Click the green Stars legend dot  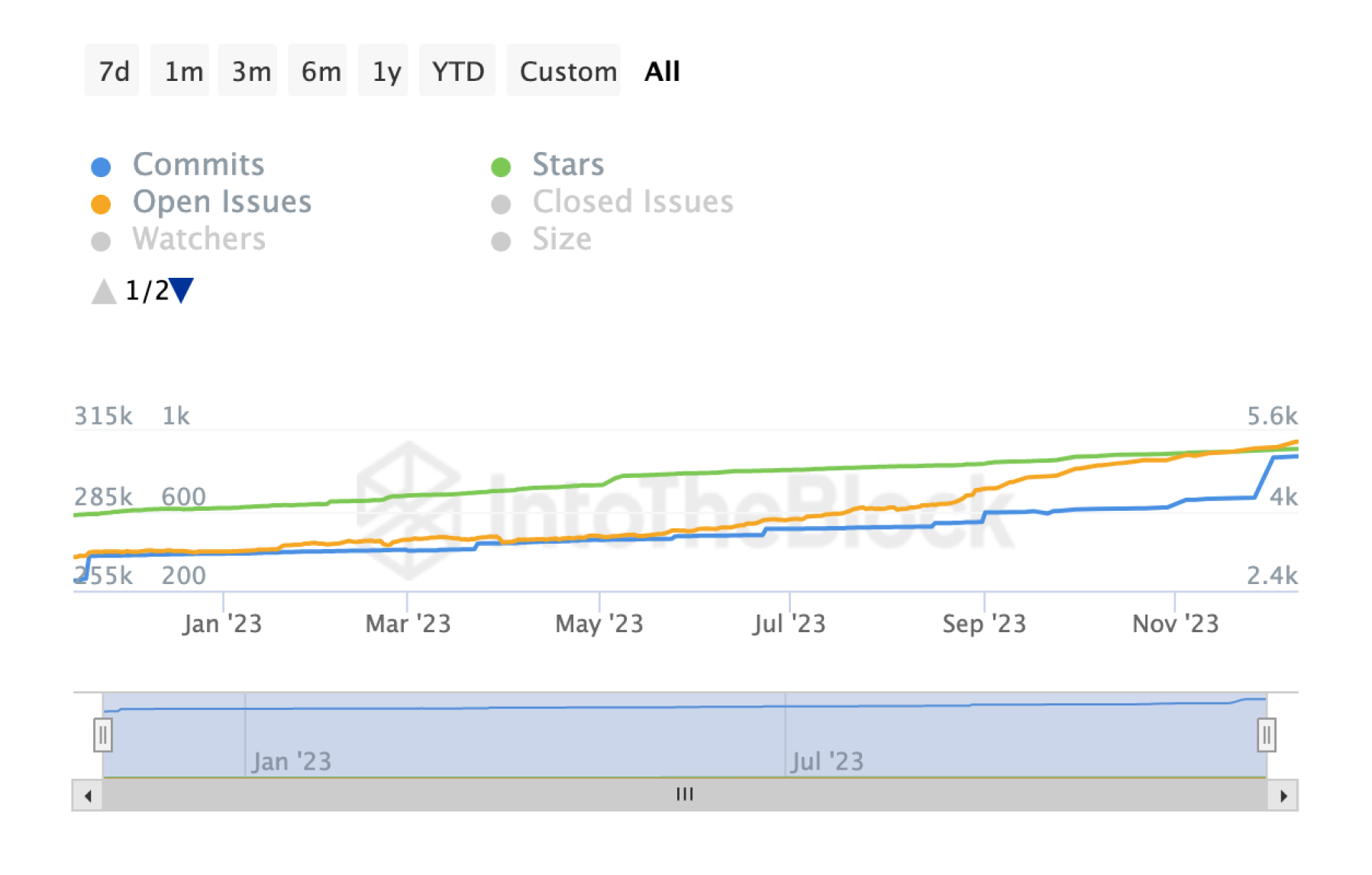tap(501, 166)
